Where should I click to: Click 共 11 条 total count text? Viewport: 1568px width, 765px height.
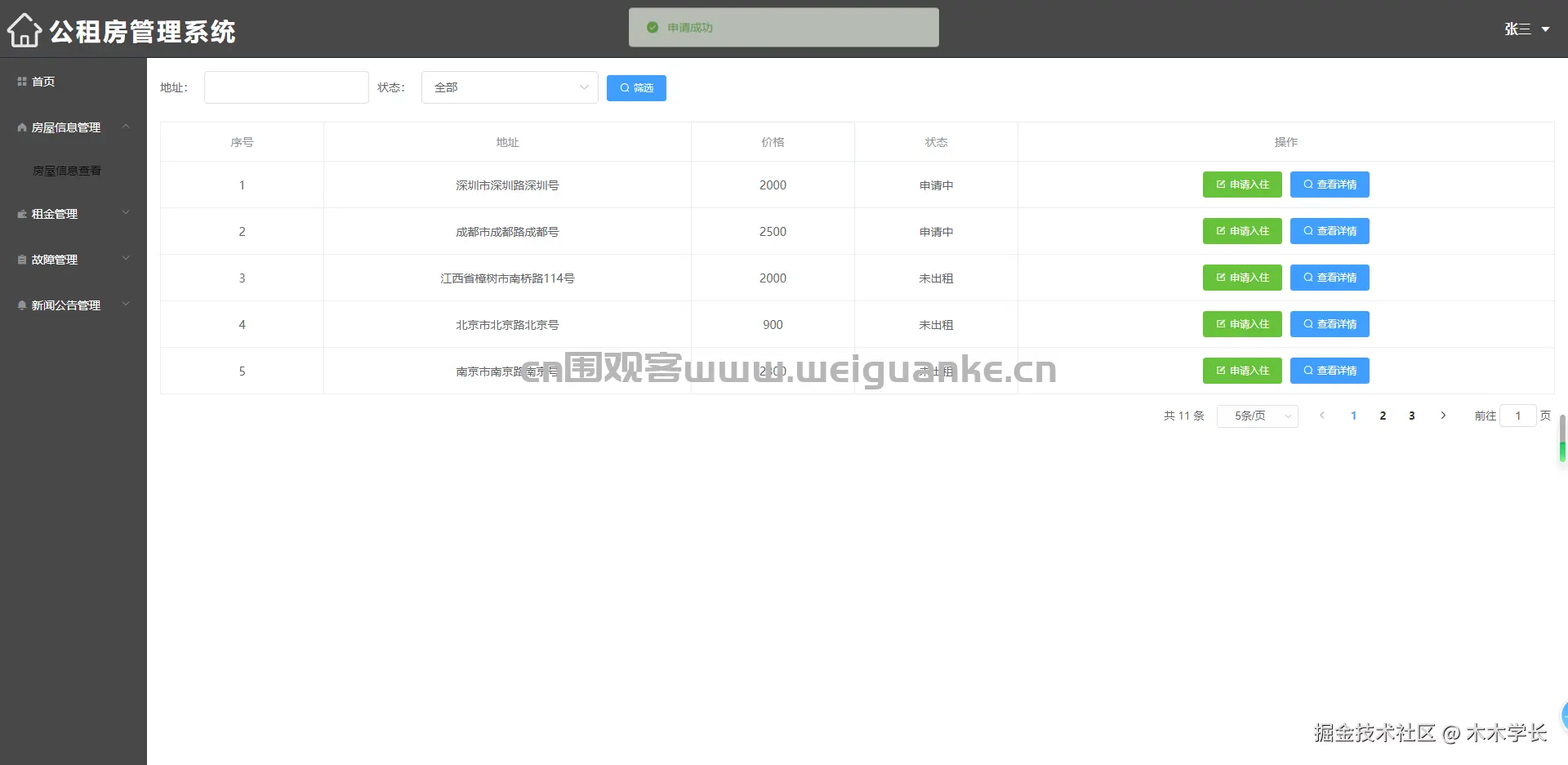click(1184, 416)
